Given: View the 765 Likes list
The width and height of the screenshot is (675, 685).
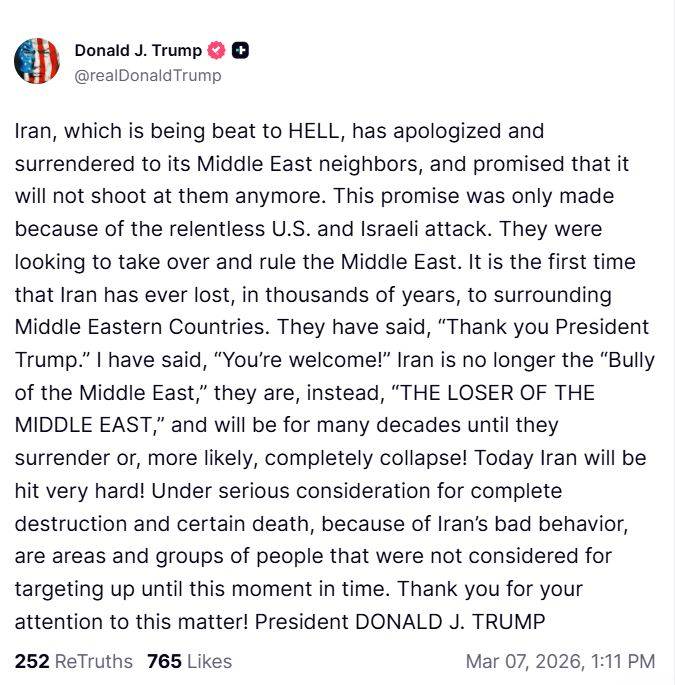Looking at the screenshot, I should 189,661.
